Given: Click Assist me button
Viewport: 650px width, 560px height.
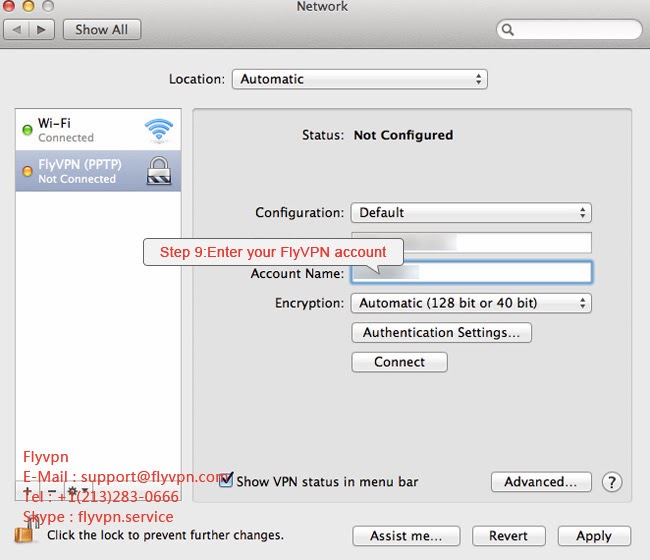Looking at the screenshot, I should click(x=406, y=536).
